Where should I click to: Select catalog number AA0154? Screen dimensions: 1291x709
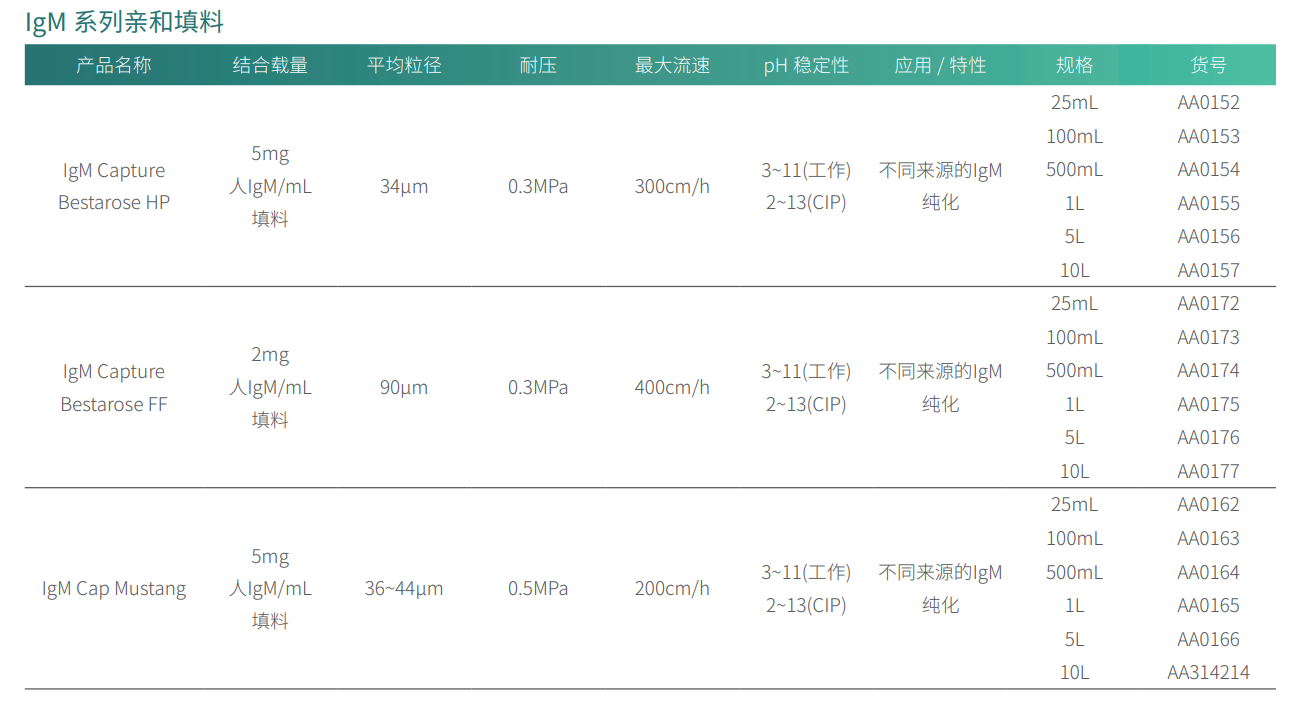1208,169
